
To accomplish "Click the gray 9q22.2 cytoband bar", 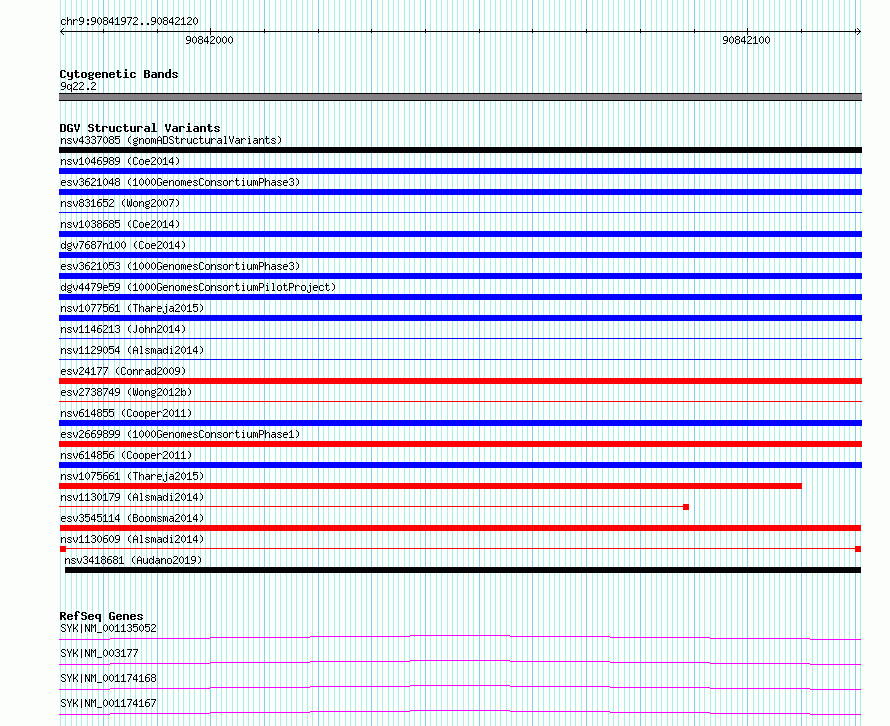I will tap(460, 97).
